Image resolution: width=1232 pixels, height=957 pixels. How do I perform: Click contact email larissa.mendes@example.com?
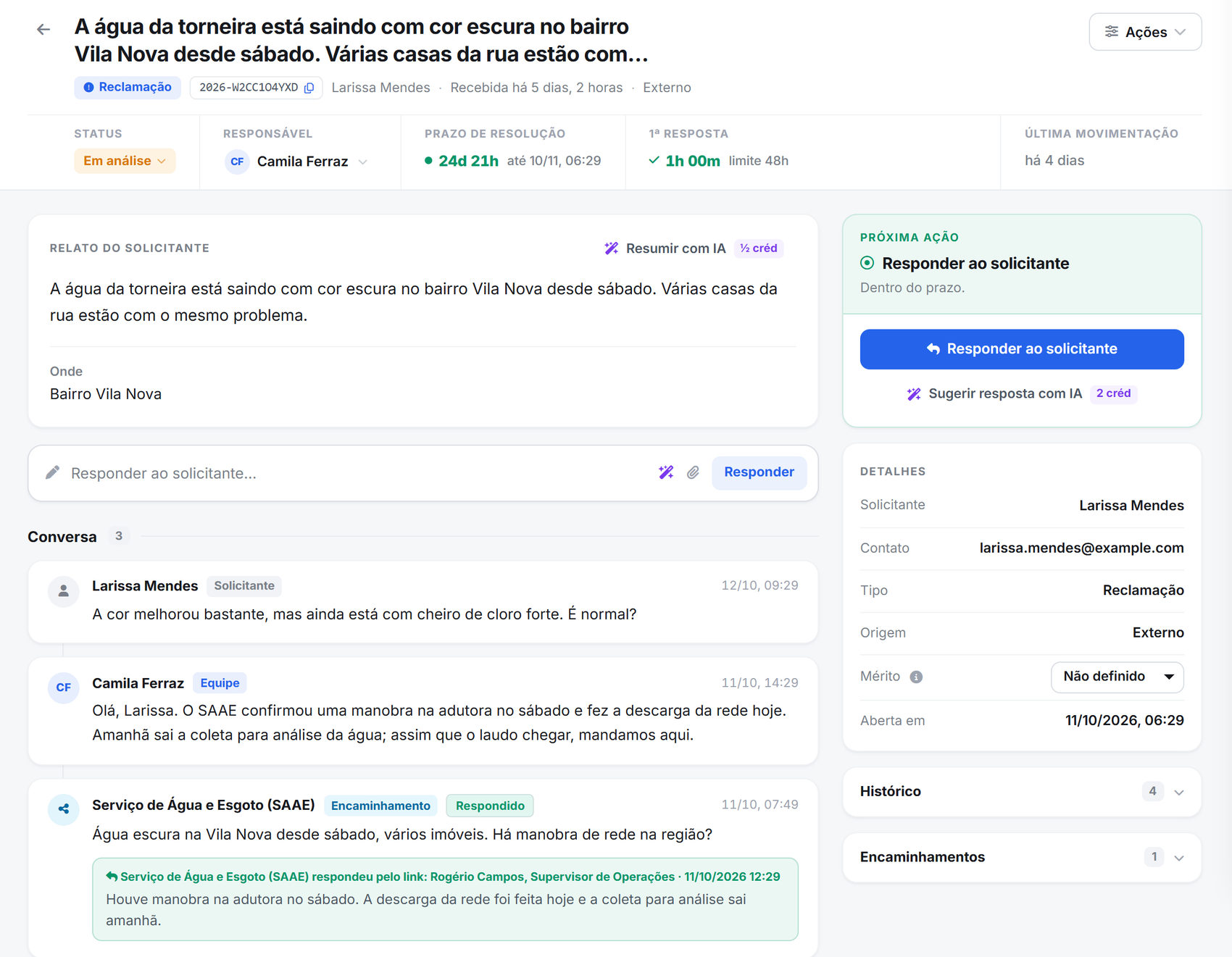[1081, 548]
